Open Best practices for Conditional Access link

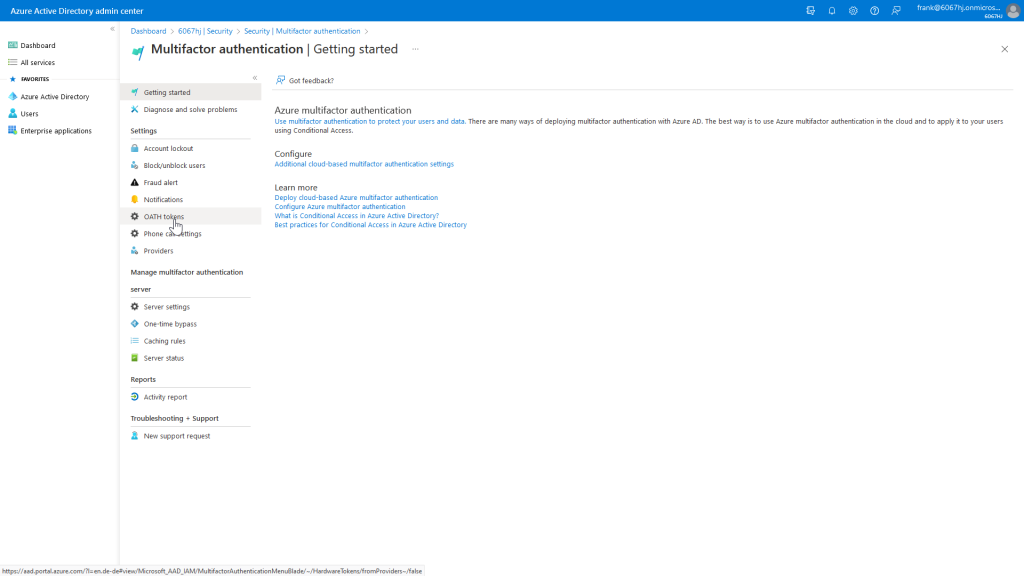(x=370, y=225)
